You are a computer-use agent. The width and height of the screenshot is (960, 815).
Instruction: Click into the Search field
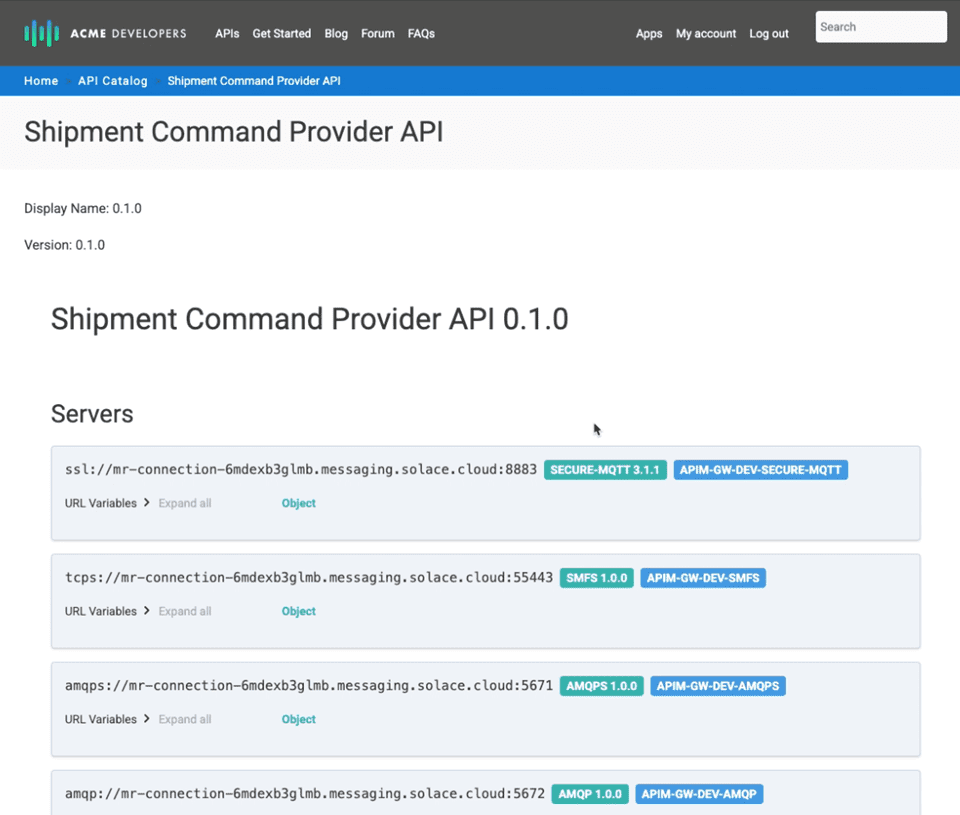point(880,27)
